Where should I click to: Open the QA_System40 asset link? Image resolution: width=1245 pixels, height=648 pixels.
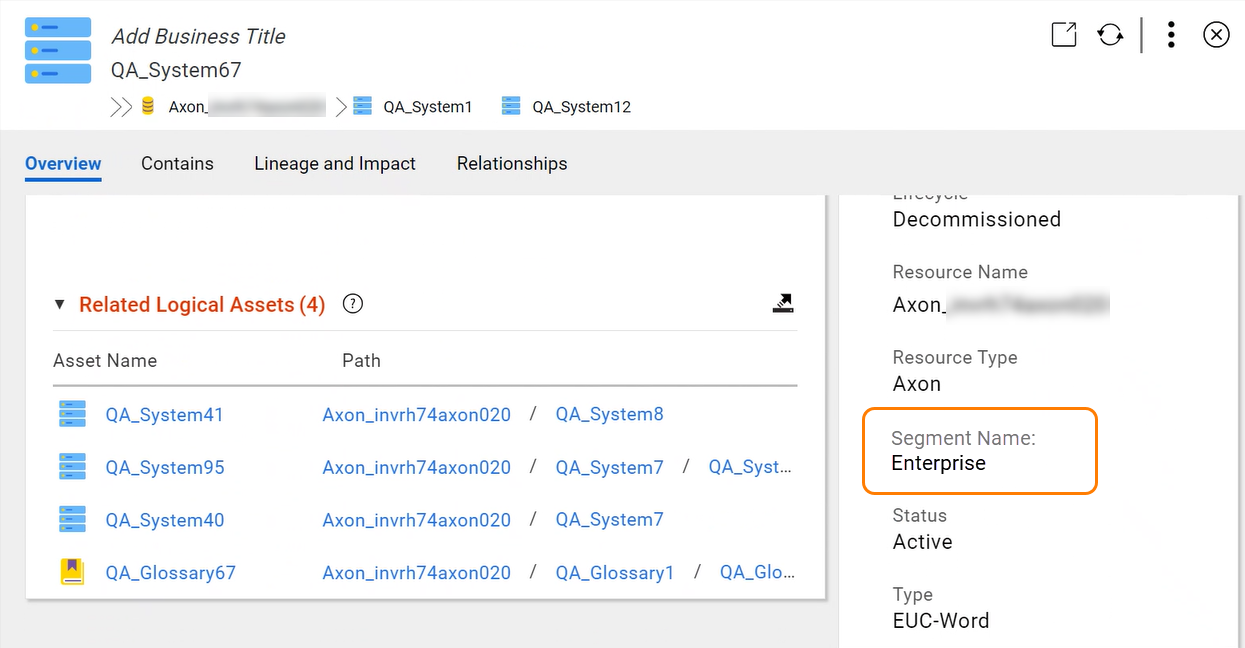pos(165,520)
